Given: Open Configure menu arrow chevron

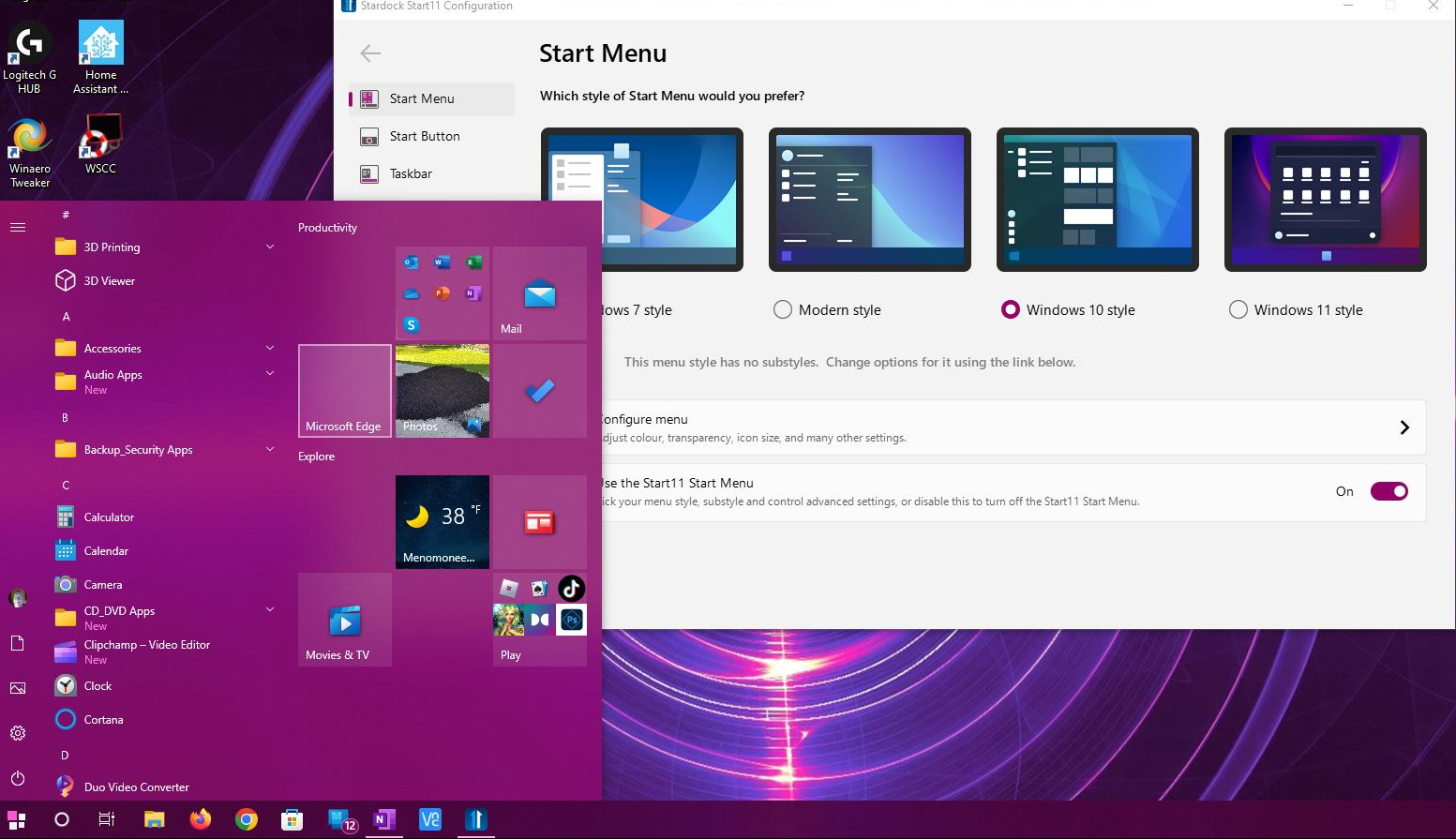Looking at the screenshot, I should [1403, 427].
